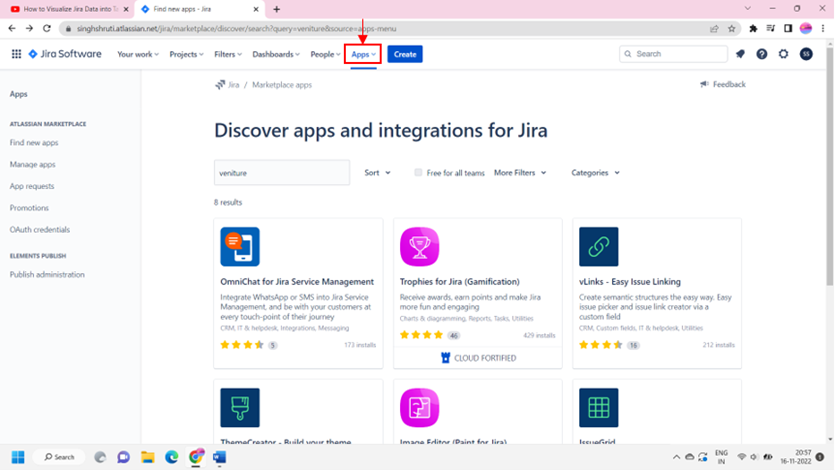
Task: Open Chat app in taskbar
Action: (x=124, y=457)
